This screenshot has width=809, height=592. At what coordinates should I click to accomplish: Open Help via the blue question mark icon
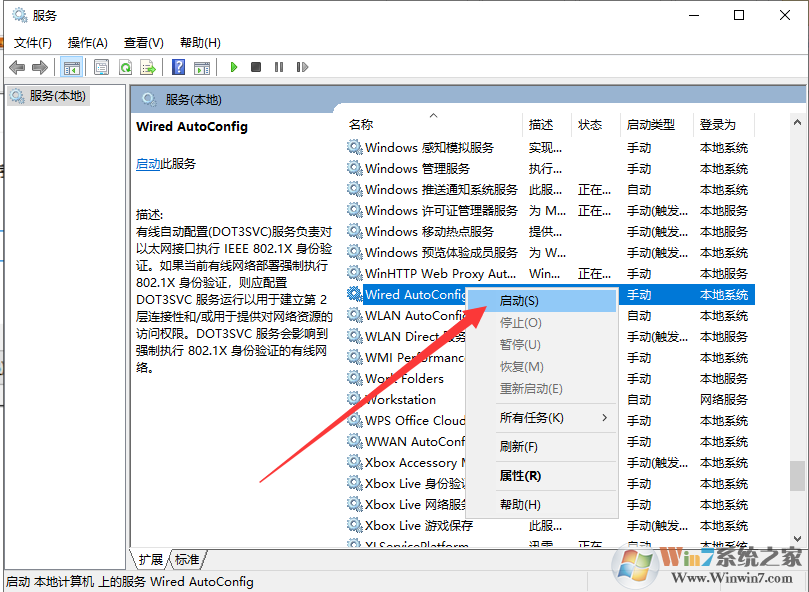178,66
